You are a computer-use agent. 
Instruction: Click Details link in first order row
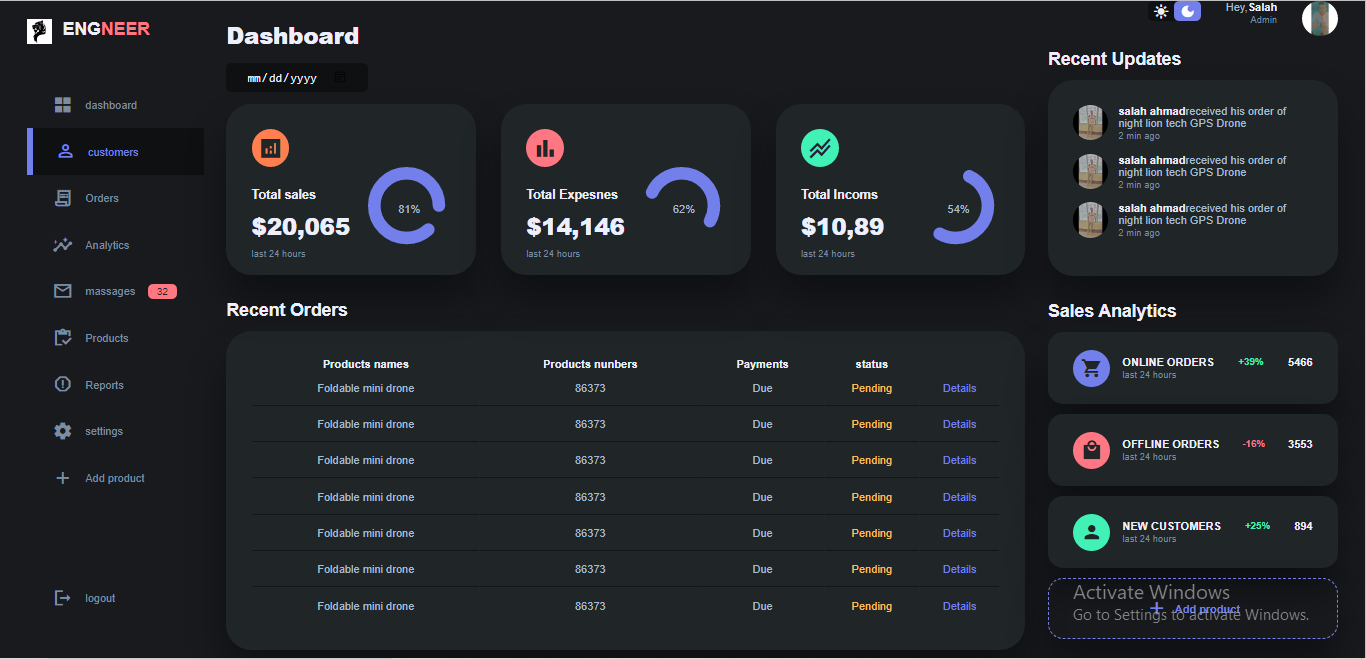(959, 388)
